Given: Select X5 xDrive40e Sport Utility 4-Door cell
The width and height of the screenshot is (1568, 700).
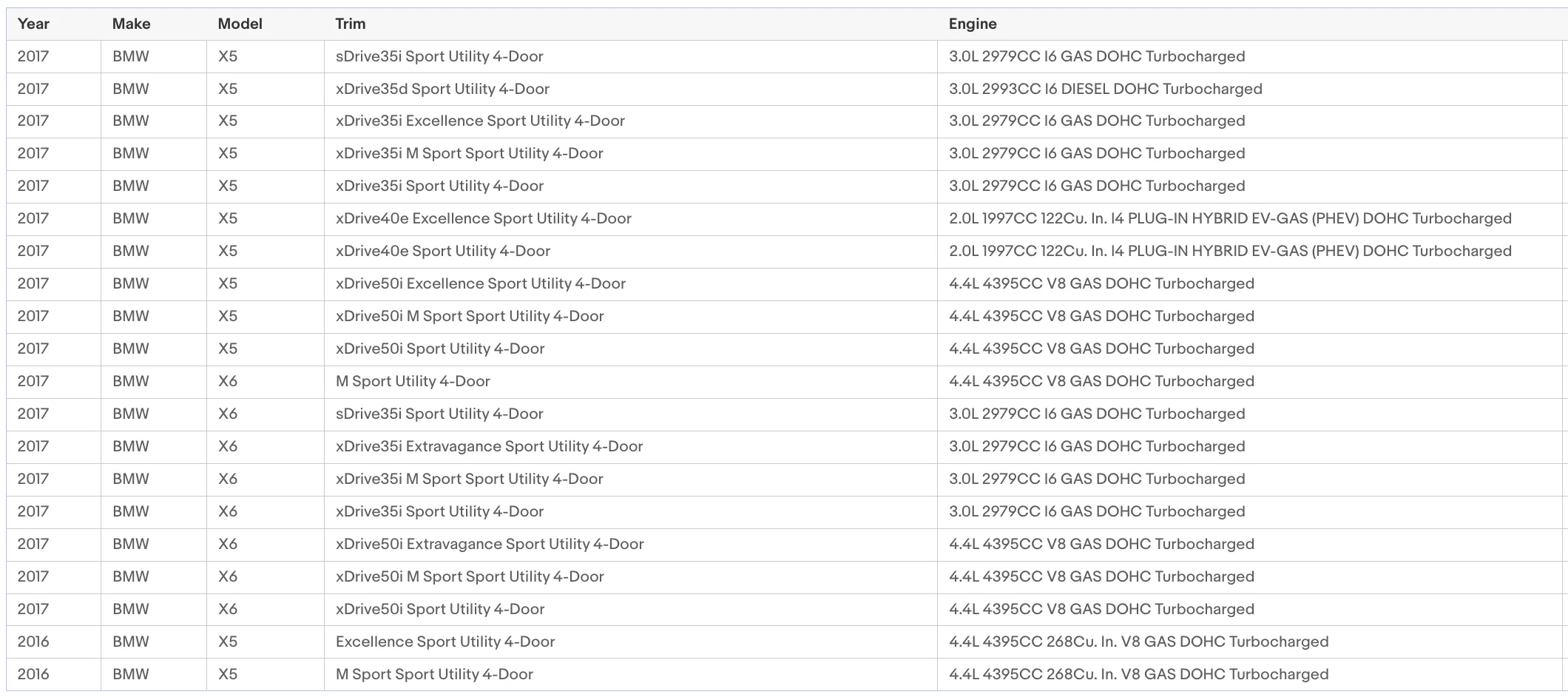Looking at the screenshot, I should tap(631, 252).
